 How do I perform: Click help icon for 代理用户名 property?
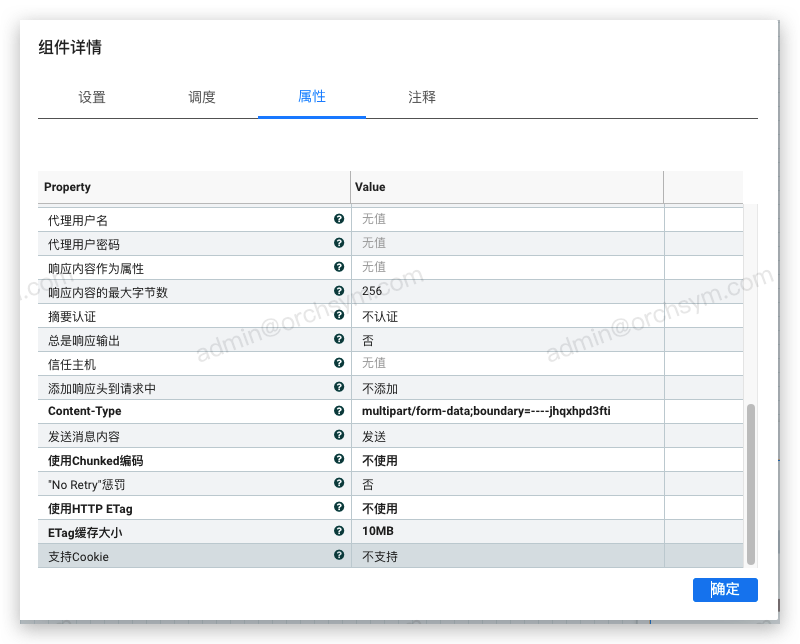[339, 219]
